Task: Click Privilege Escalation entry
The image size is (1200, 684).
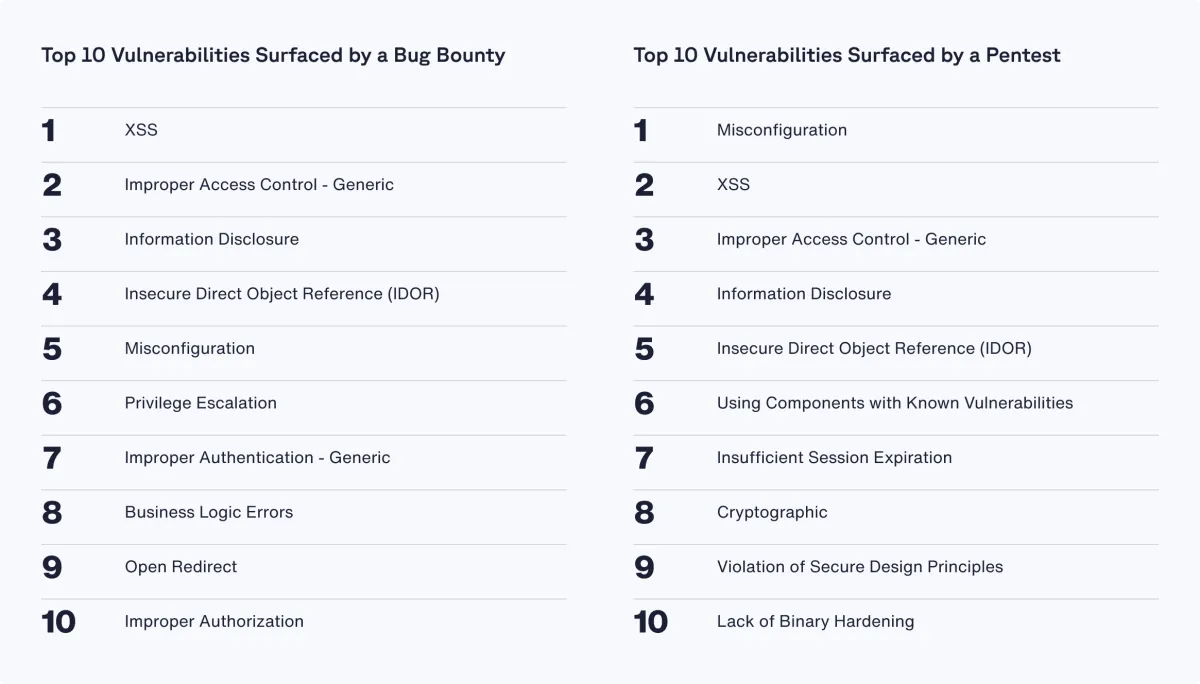Action: click(200, 403)
